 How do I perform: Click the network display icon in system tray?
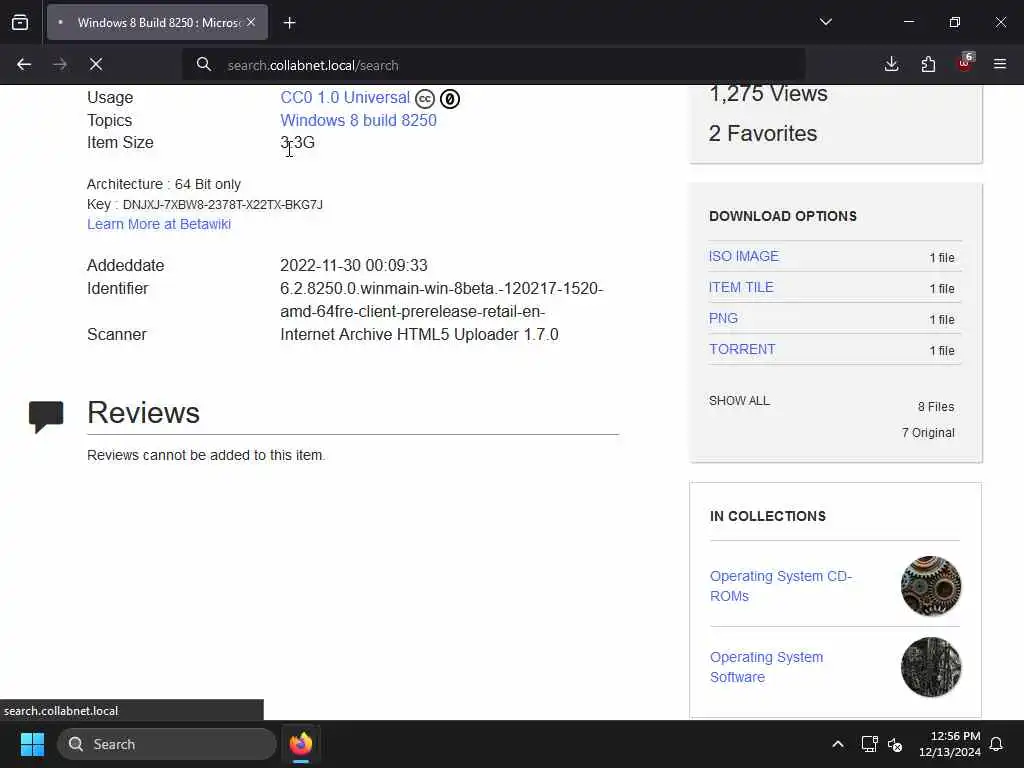tap(869, 744)
